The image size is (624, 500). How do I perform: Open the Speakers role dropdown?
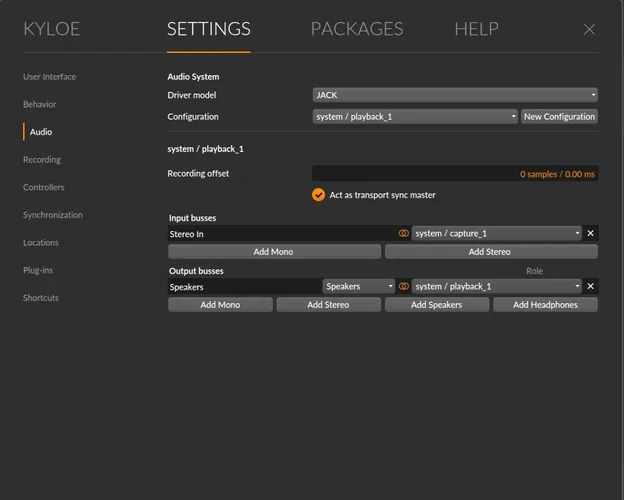click(359, 286)
